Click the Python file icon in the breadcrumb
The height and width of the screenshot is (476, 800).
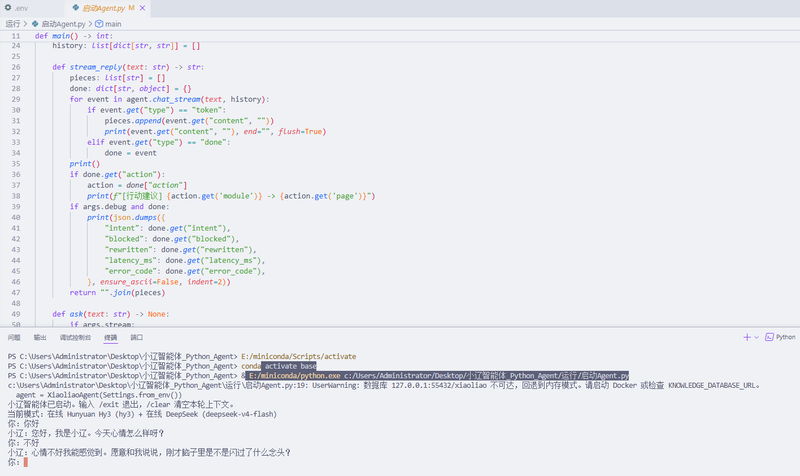pyautogui.click(x=35, y=23)
